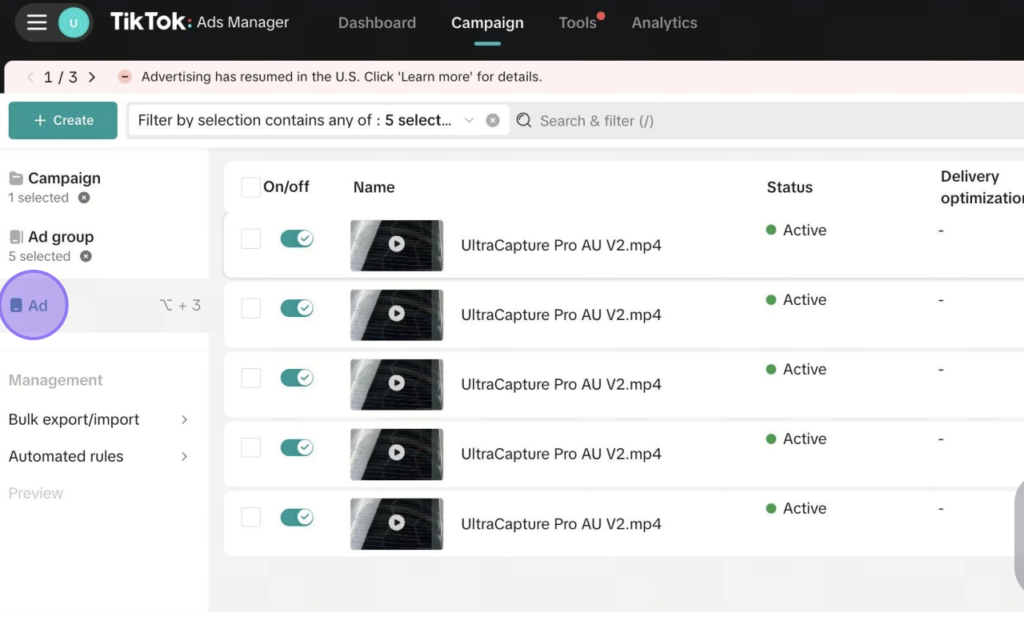The image size is (1024, 621).
Task: Click the Delivery optimization column header
Action: tap(982, 187)
